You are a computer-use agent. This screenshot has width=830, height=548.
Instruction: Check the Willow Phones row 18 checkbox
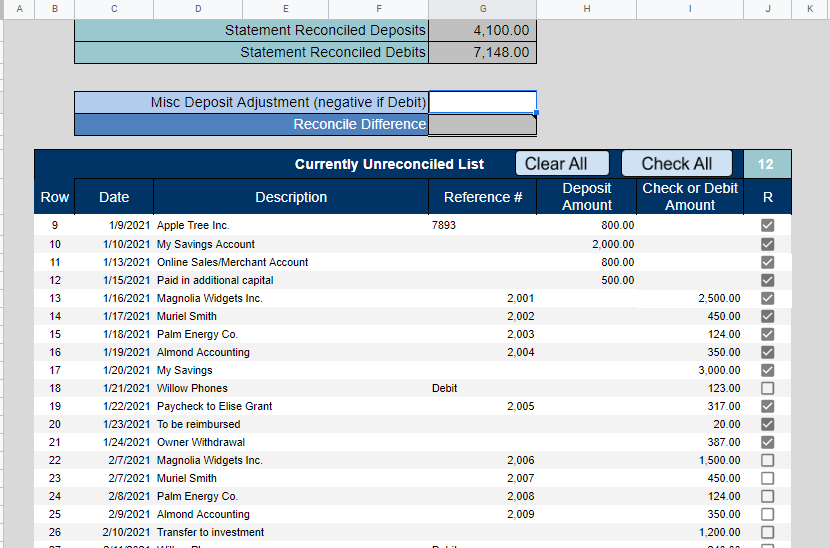[767, 388]
